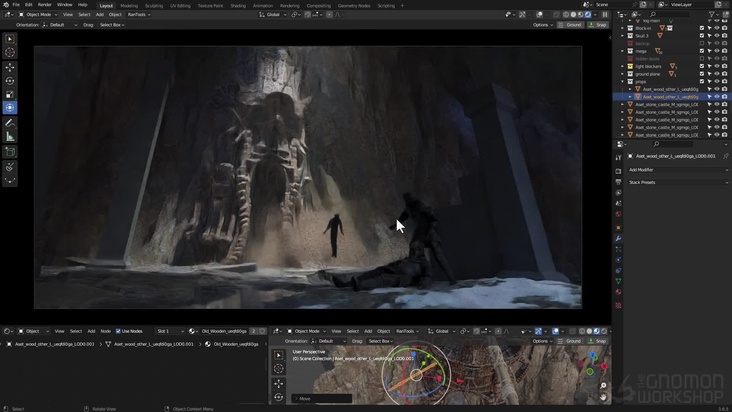Switch to the Geometry Nodes workspace tab
The image size is (732, 412).
pos(354,6)
